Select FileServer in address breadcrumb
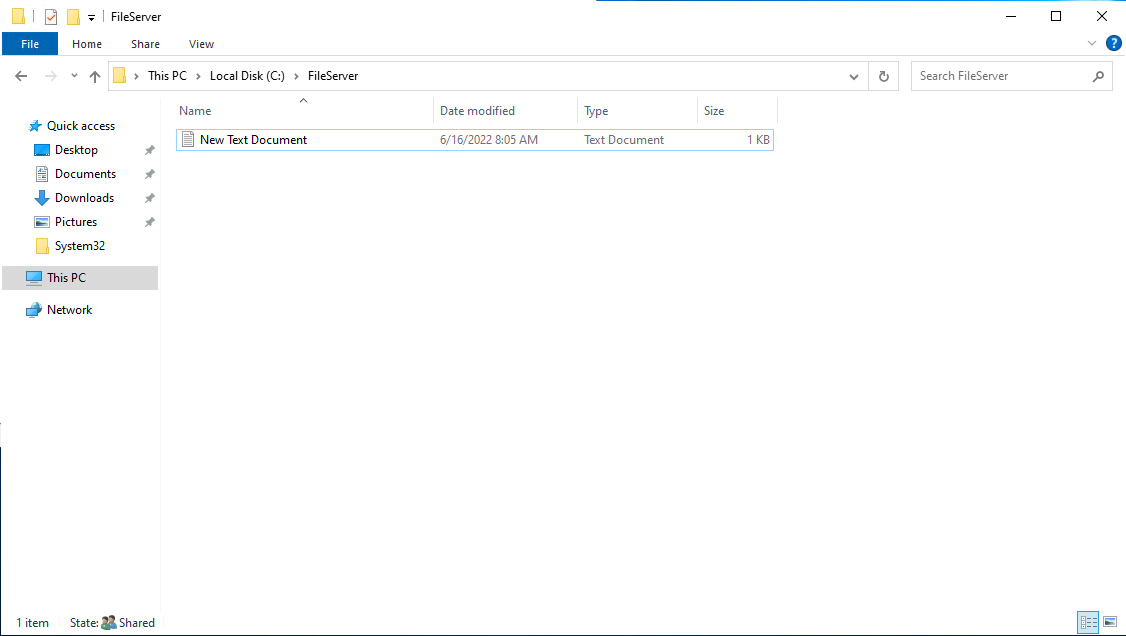The width and height of the screenshot is (1126, 636). 333,75
